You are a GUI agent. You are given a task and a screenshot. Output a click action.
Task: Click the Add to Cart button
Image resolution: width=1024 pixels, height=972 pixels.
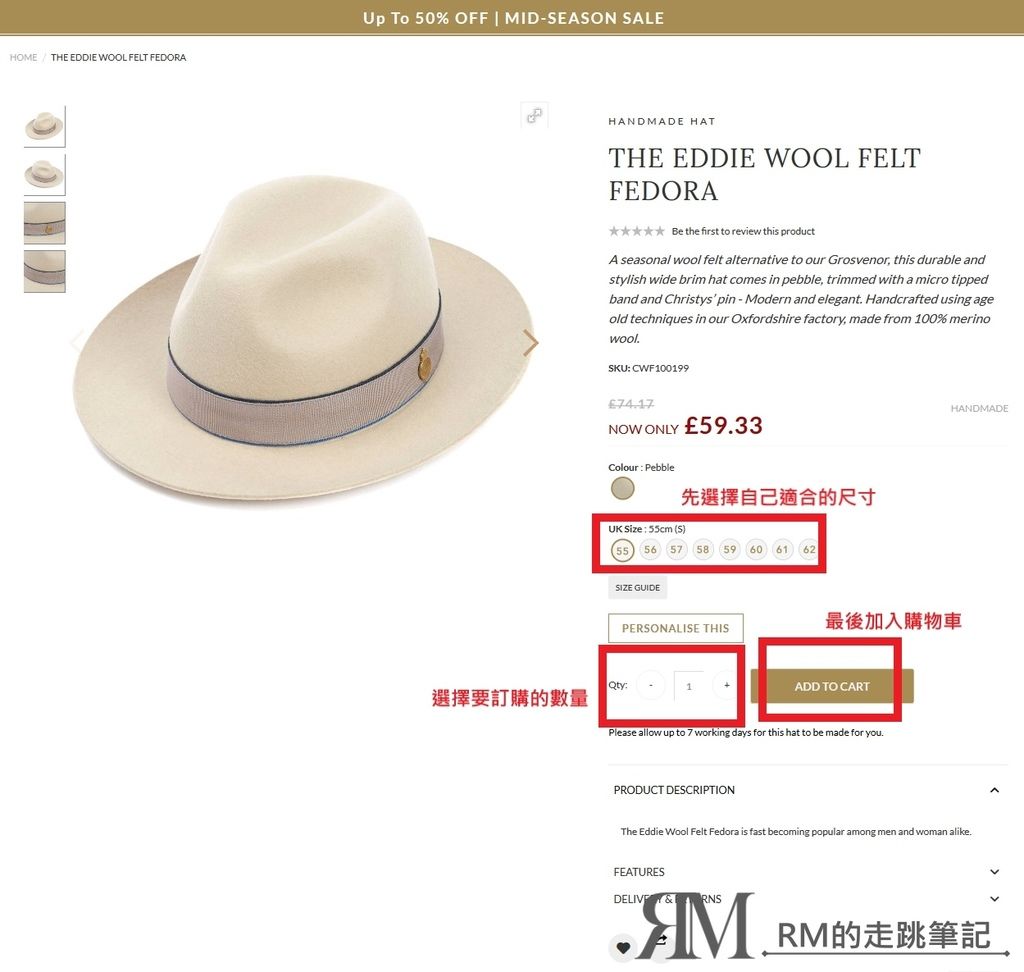point(832,687)
